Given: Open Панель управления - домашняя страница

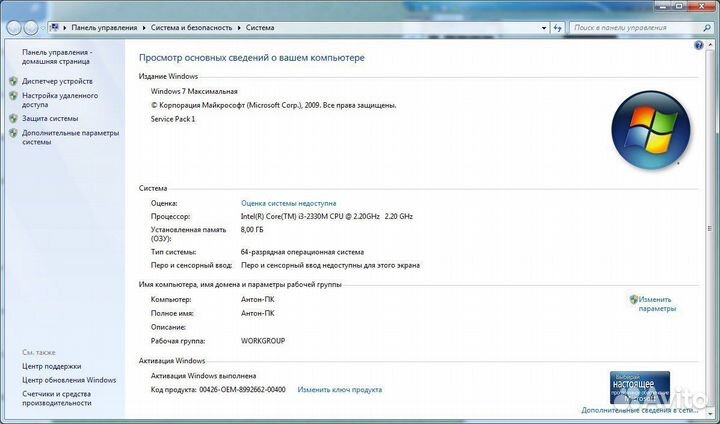Looking at the screenshot, I should (57, 57).
